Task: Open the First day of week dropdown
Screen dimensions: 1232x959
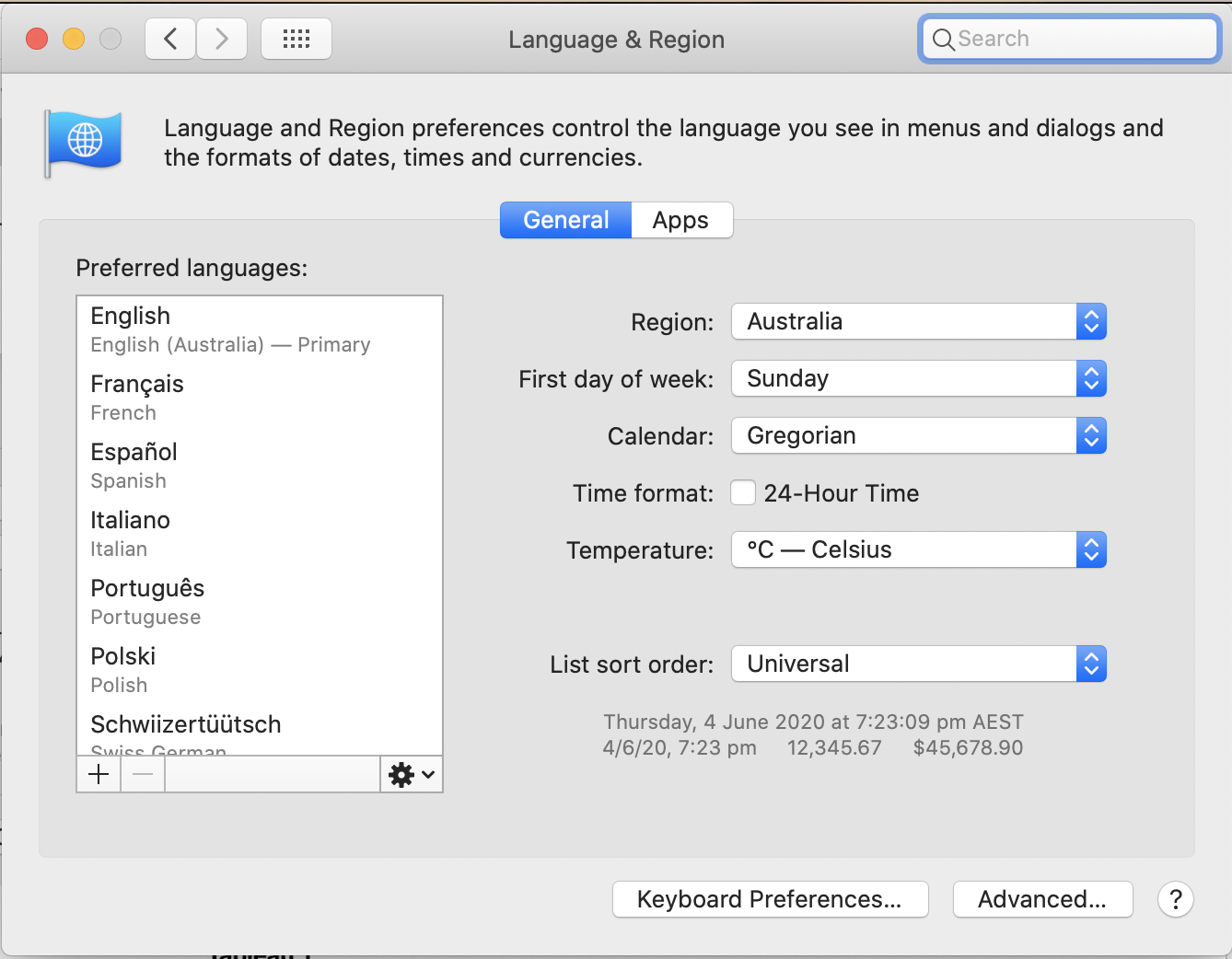Action: (918, 378)
